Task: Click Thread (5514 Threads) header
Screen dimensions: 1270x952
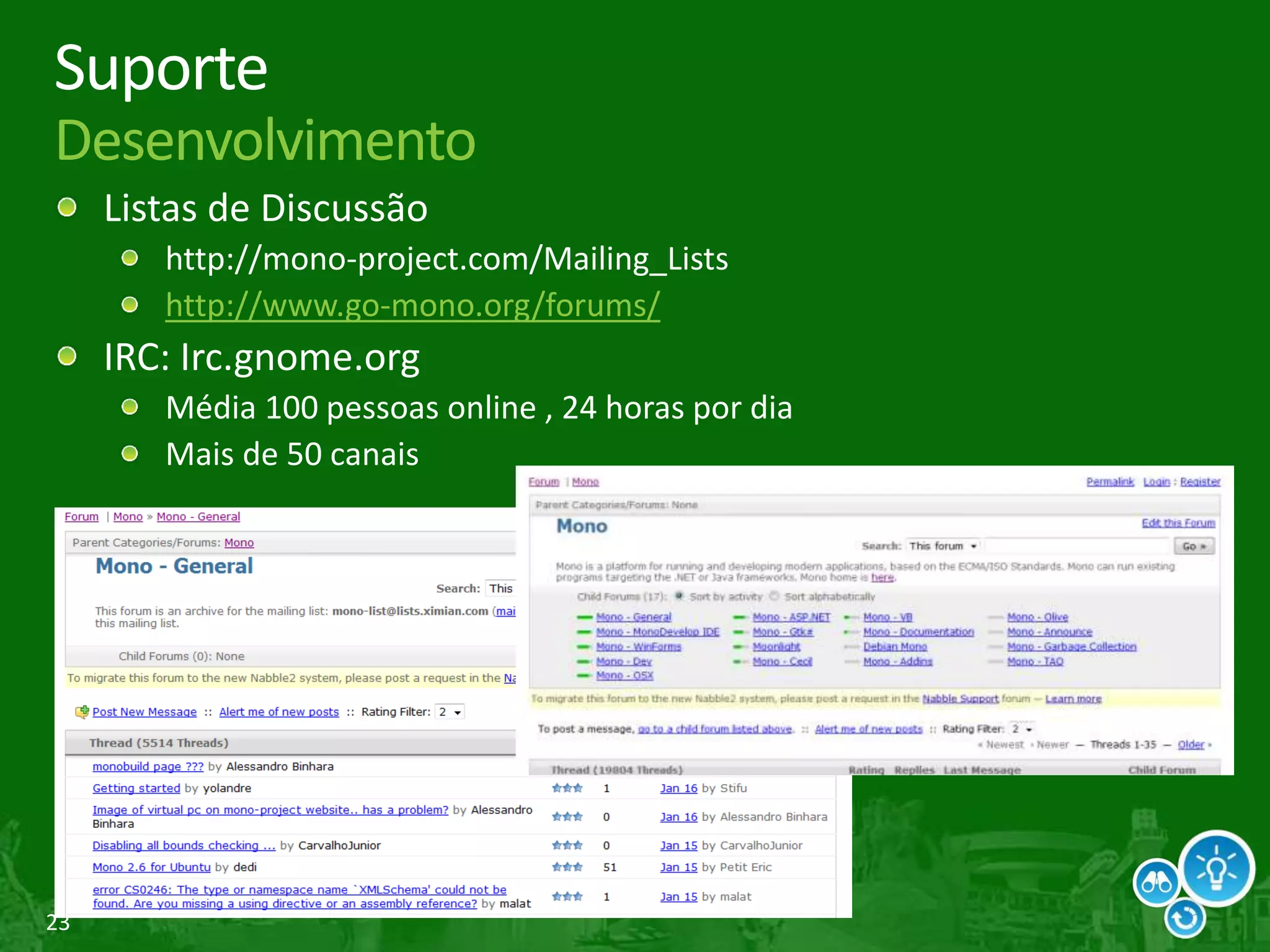Action: (x=158, y=743)
